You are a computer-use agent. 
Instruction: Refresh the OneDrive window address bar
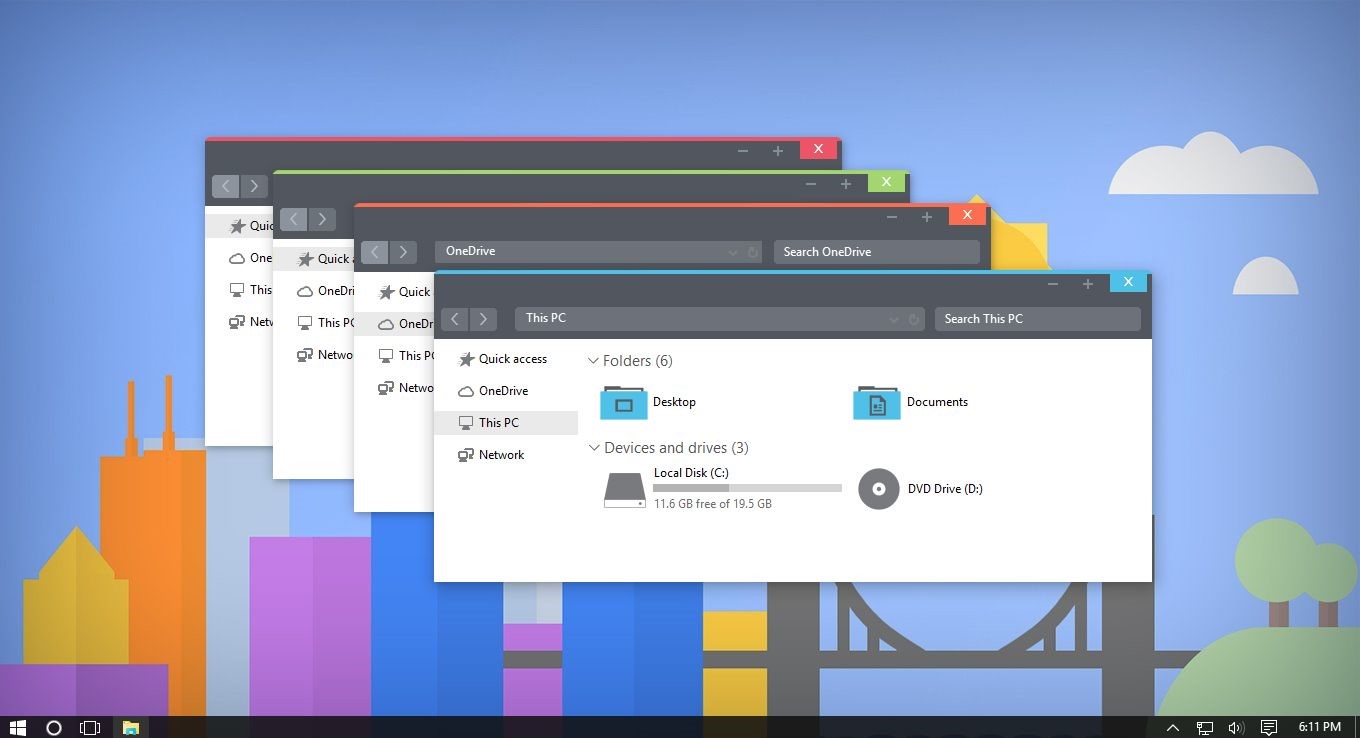(x=752, y=253)
